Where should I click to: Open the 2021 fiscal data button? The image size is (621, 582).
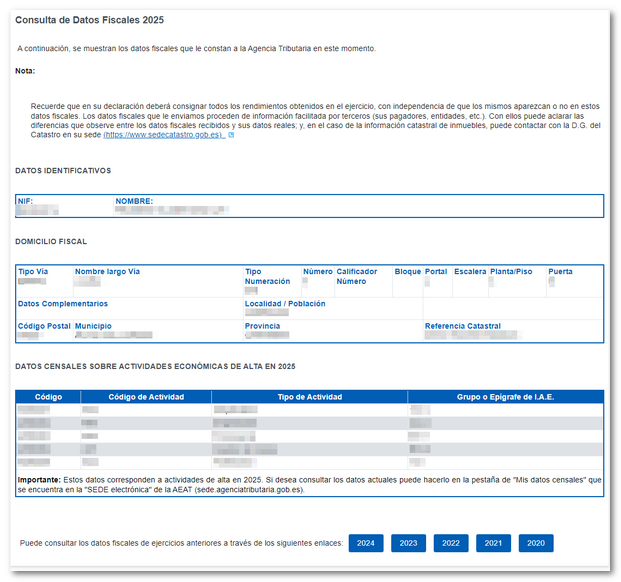493,543
